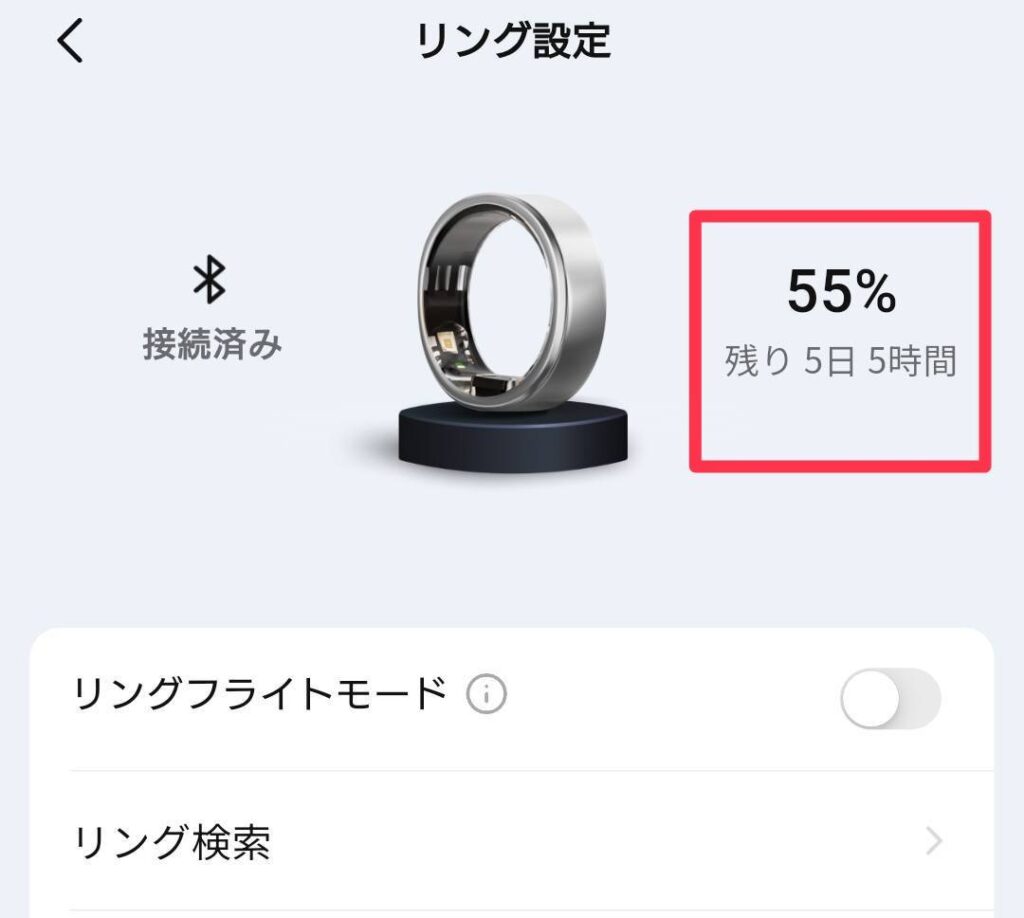Tap the 5時間 hours remaining text
Screen dimensions: 1024x918
coord(912,361)
